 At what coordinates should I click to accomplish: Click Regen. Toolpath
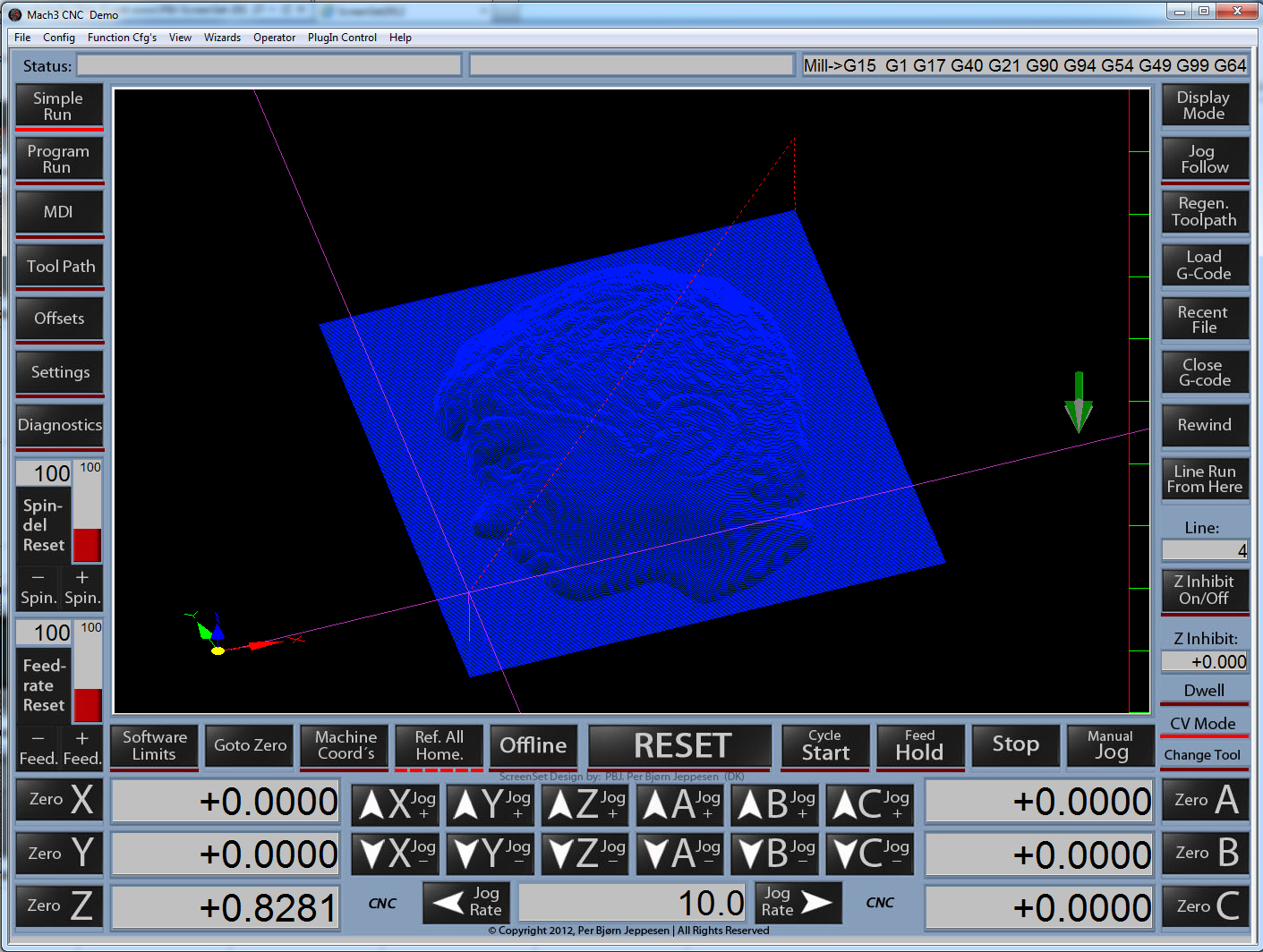[x=1205, y=212]
